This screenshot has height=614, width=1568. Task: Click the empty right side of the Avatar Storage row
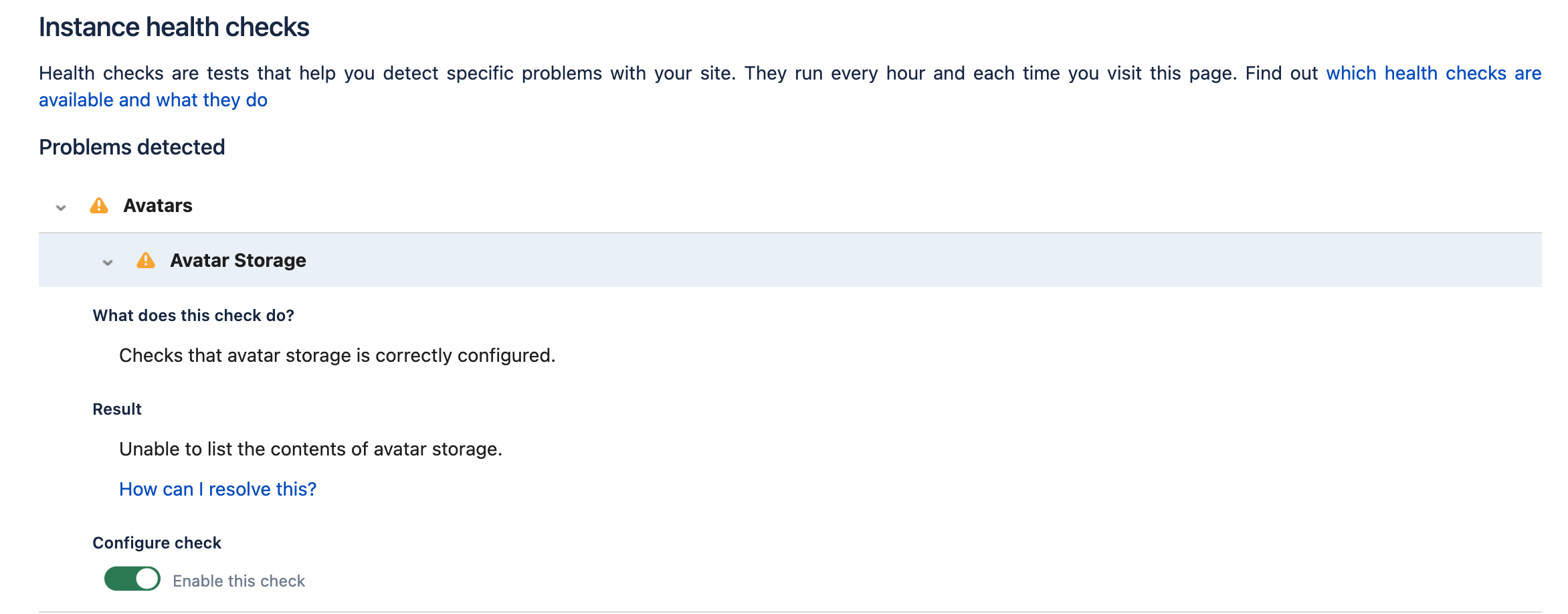(1003, 261)
